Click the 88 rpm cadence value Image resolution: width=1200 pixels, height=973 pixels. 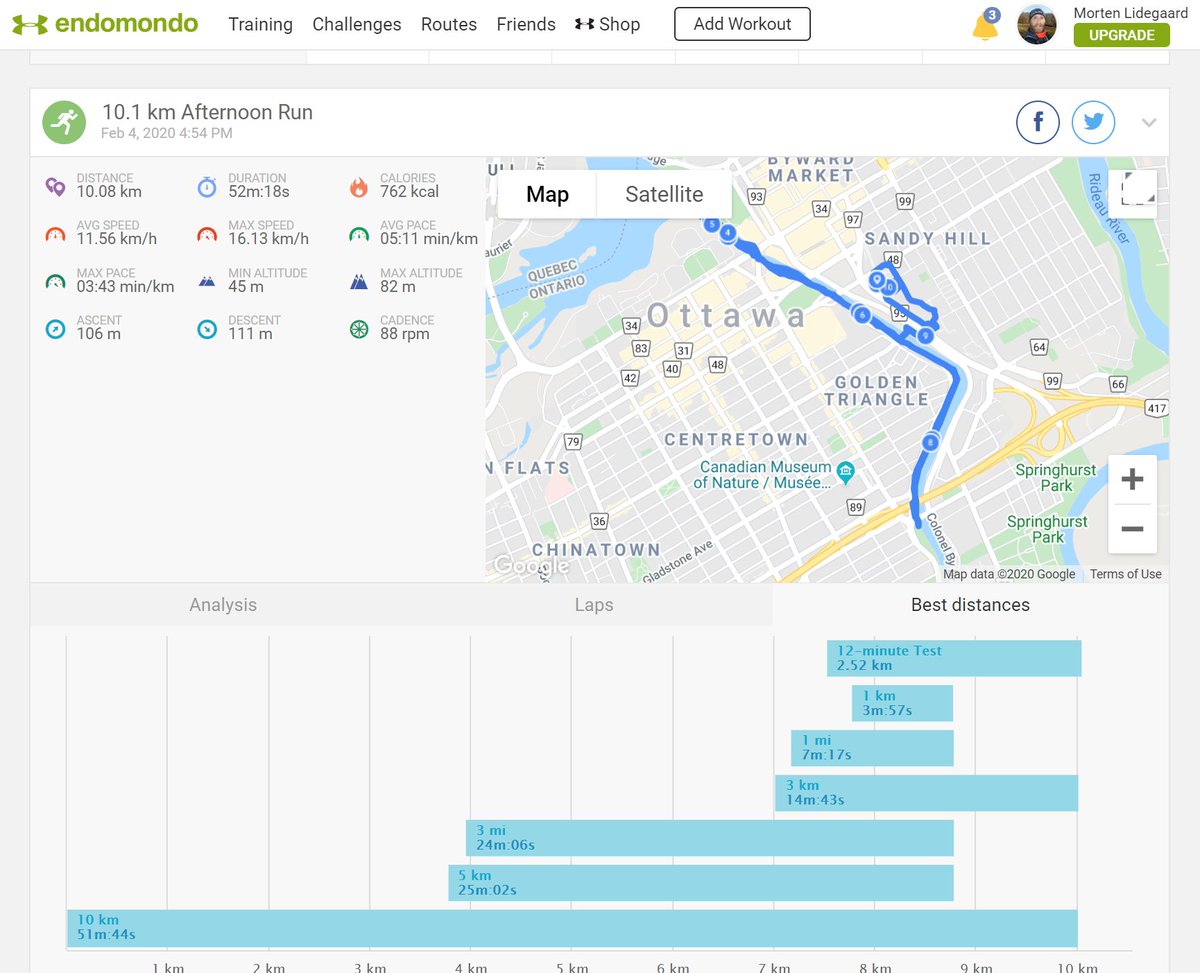coord(404,334)
